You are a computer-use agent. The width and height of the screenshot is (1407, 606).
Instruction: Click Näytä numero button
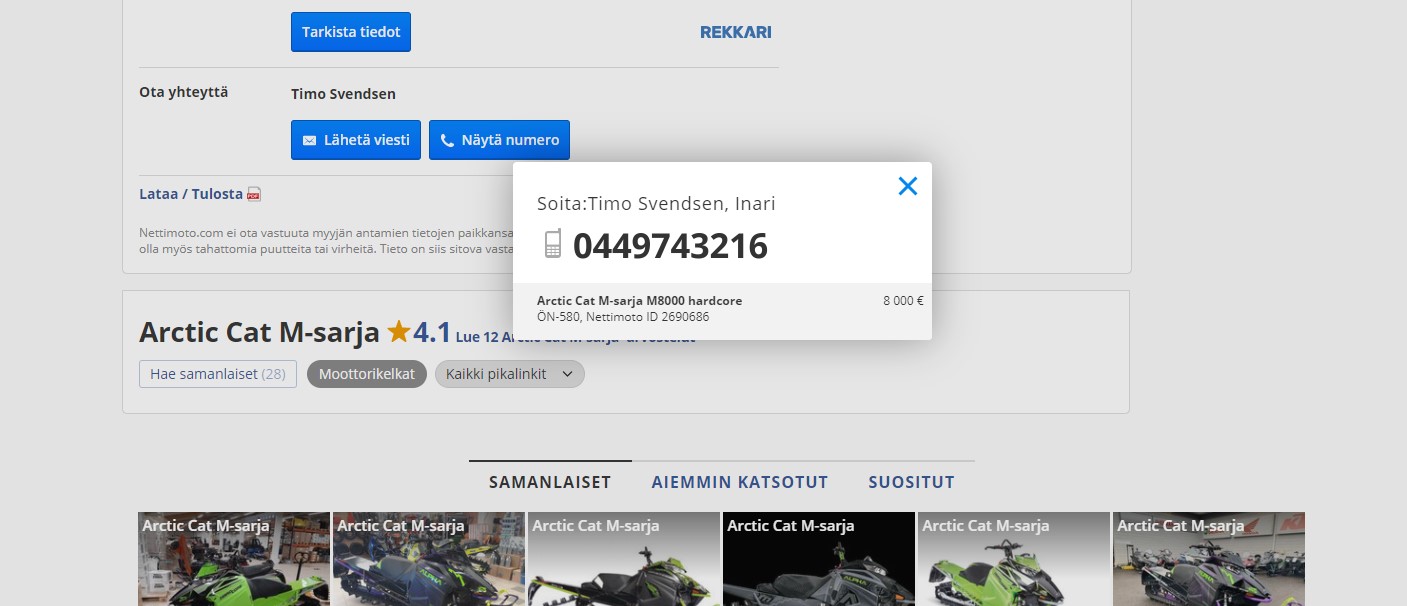coord(499,140)
